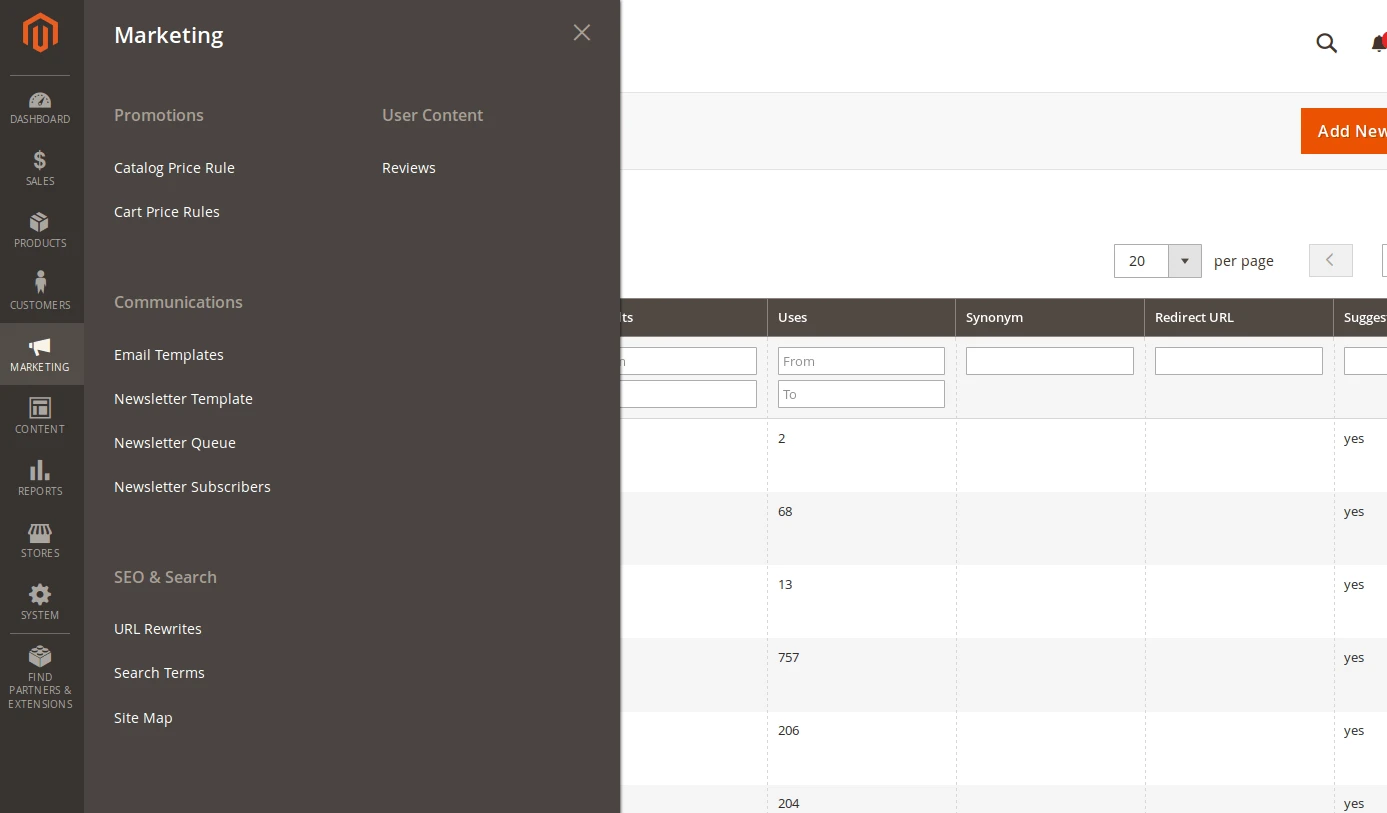Open the Dashboard from the sidebar
Image resolution: width=1387 pixels, height=813 pixels.
point(40,105)
